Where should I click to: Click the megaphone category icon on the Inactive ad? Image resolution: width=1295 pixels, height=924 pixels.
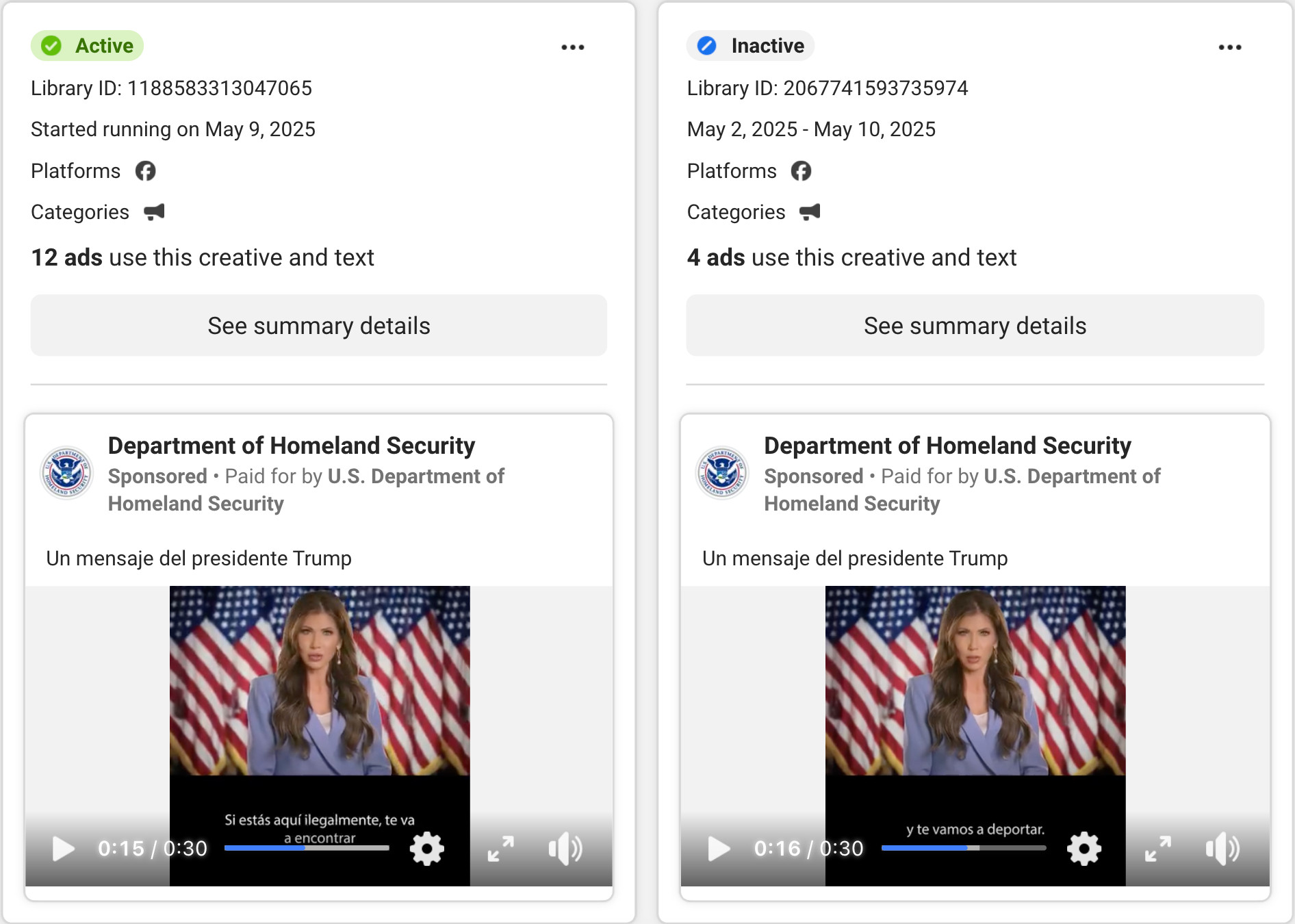810,212
